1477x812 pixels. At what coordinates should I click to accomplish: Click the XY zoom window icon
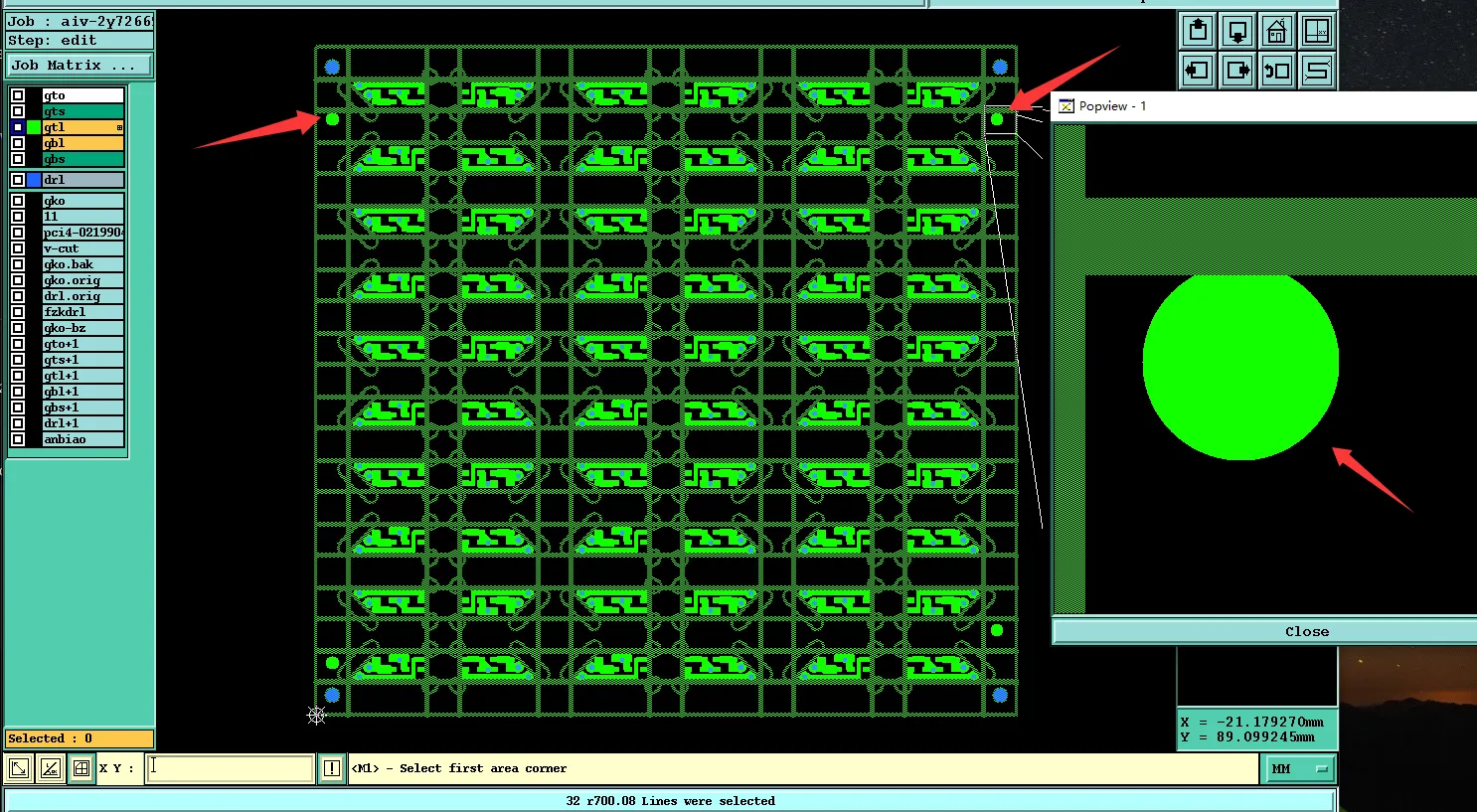coord(1317,31)
